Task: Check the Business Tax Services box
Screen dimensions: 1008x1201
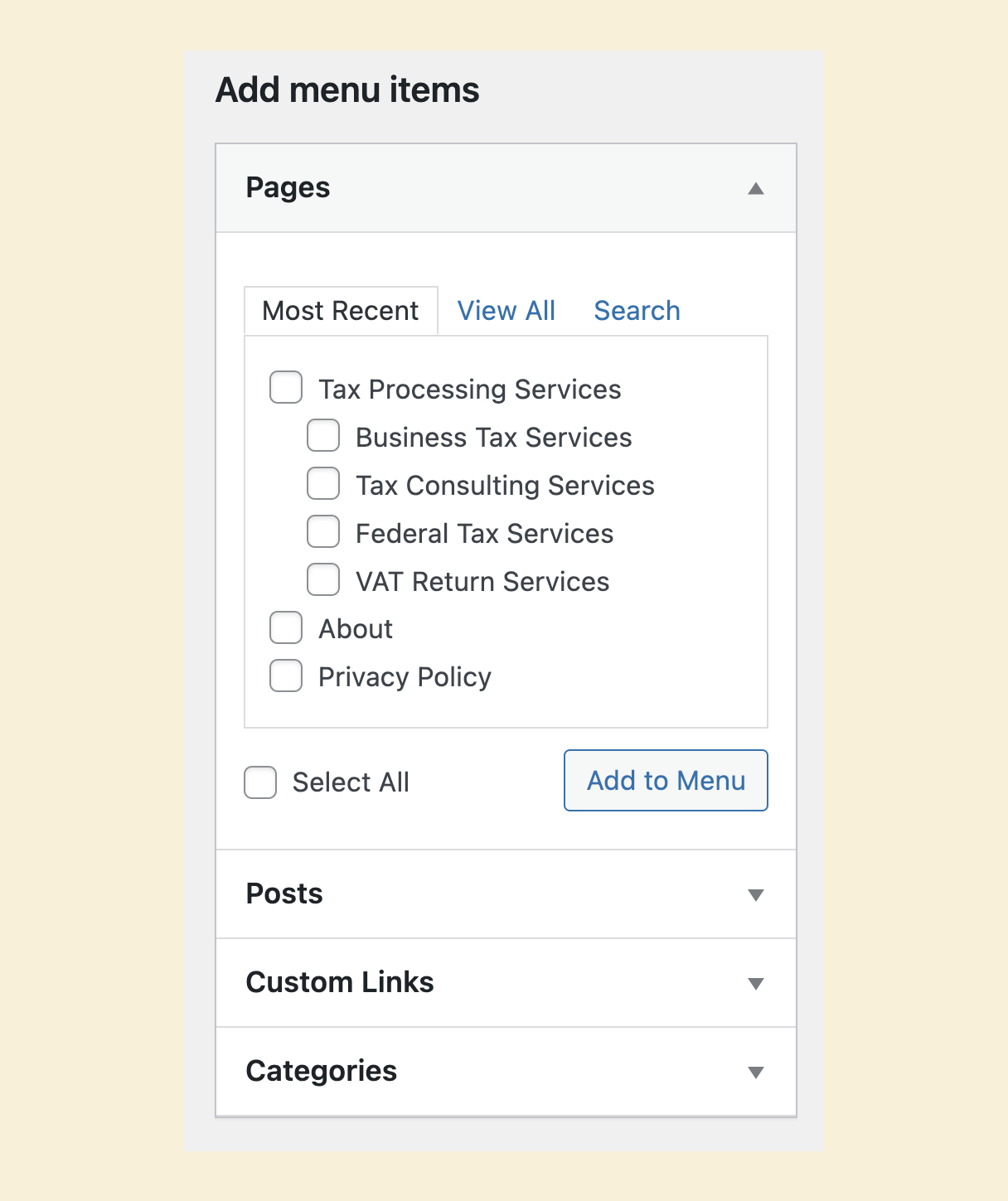Action: (x=323, y=435)
